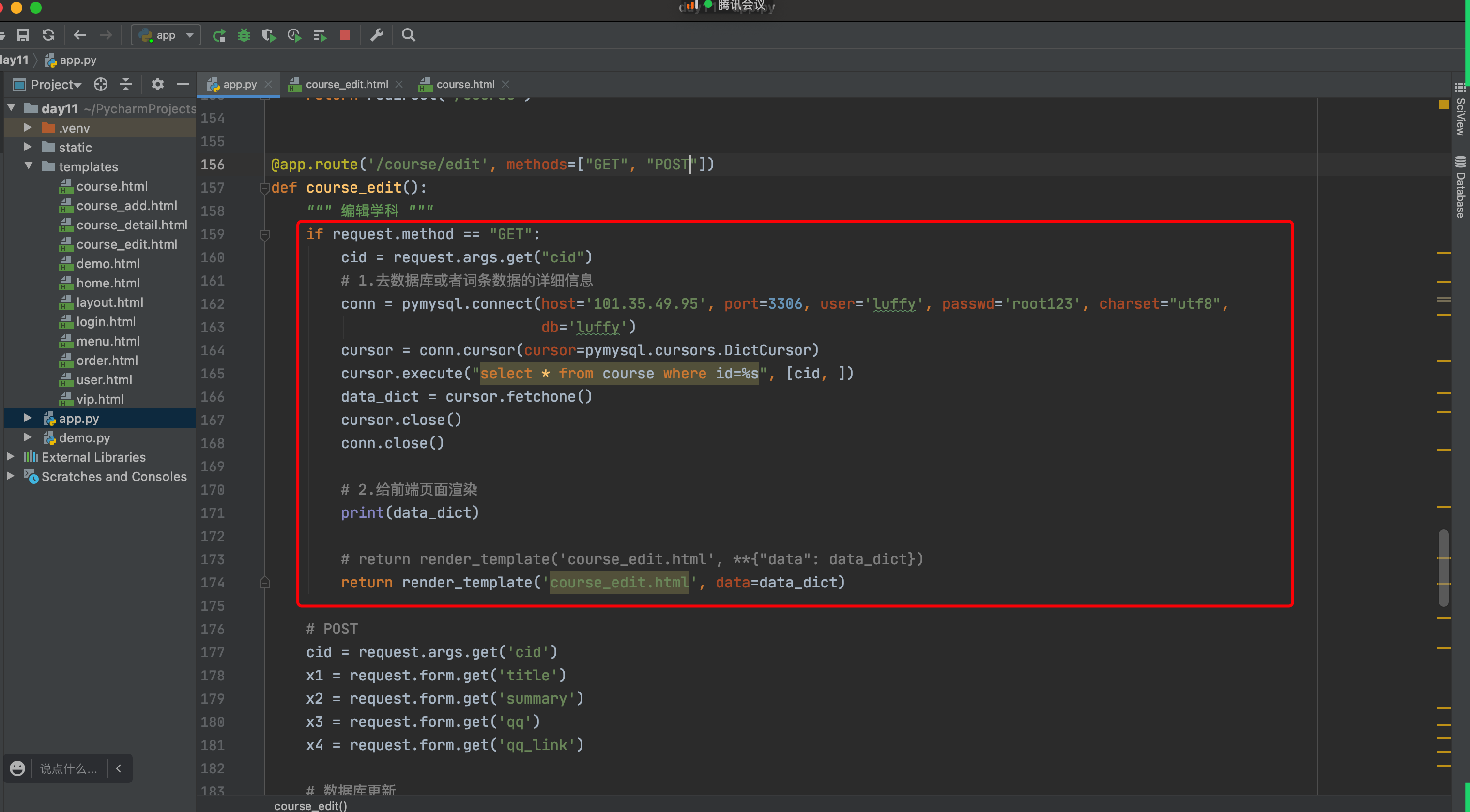Stop the running app with red square
1470x812 pixels.
click(345, 35)
